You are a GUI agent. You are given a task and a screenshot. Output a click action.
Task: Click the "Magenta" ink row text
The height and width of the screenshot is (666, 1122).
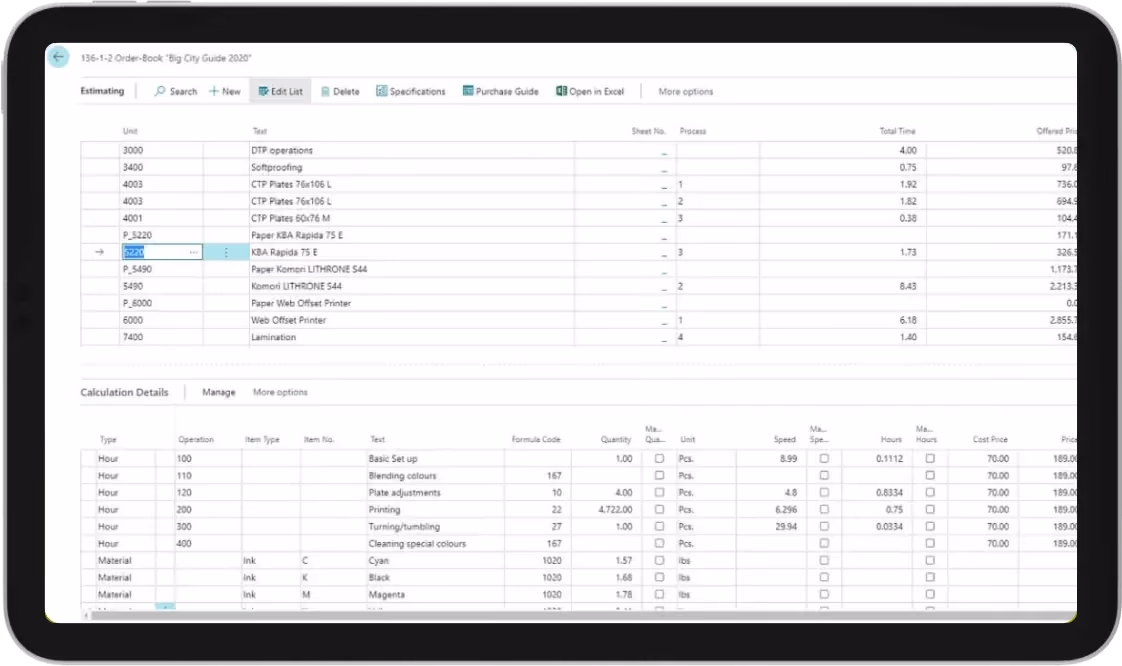(x=386, y=595)
